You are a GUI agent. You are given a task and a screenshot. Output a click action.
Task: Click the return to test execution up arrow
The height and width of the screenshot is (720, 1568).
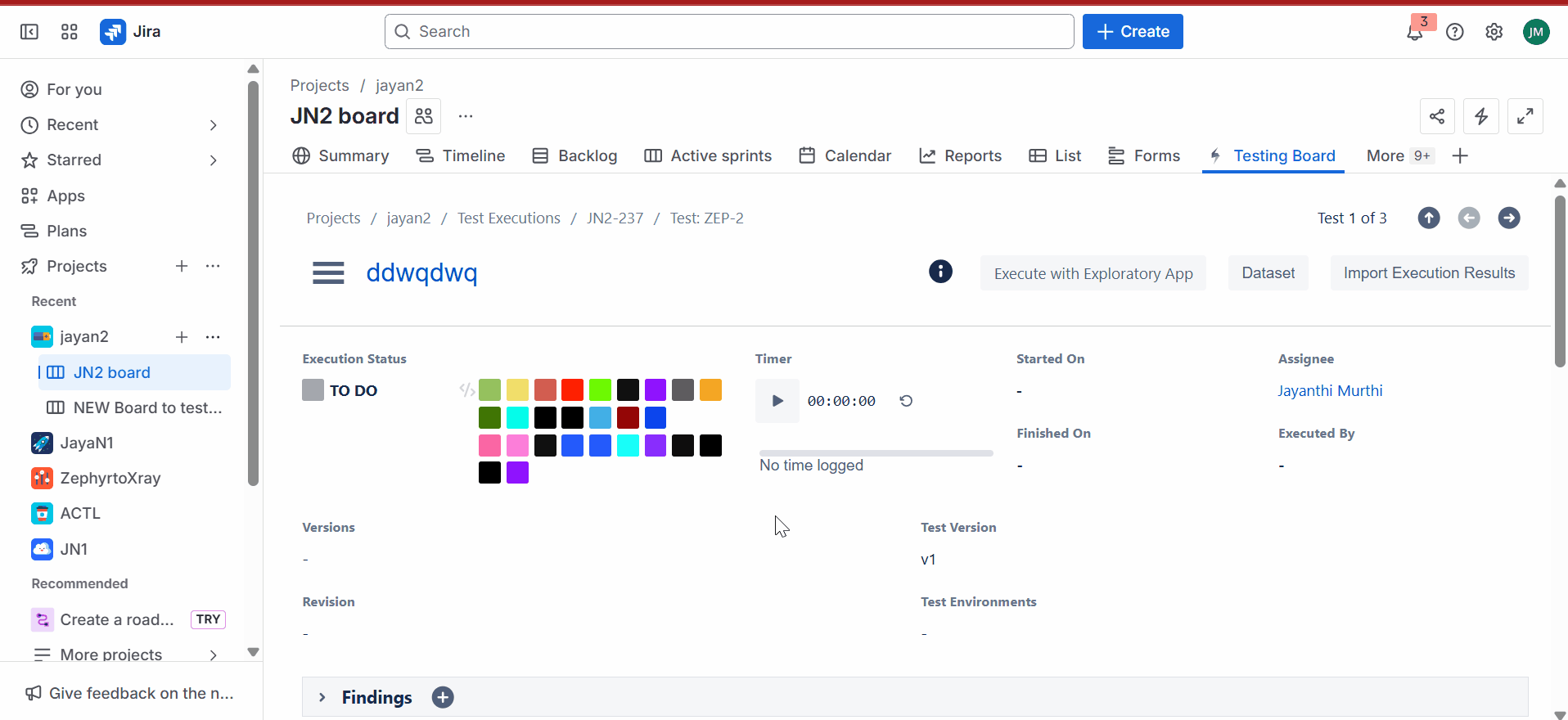click(1428, 218)
